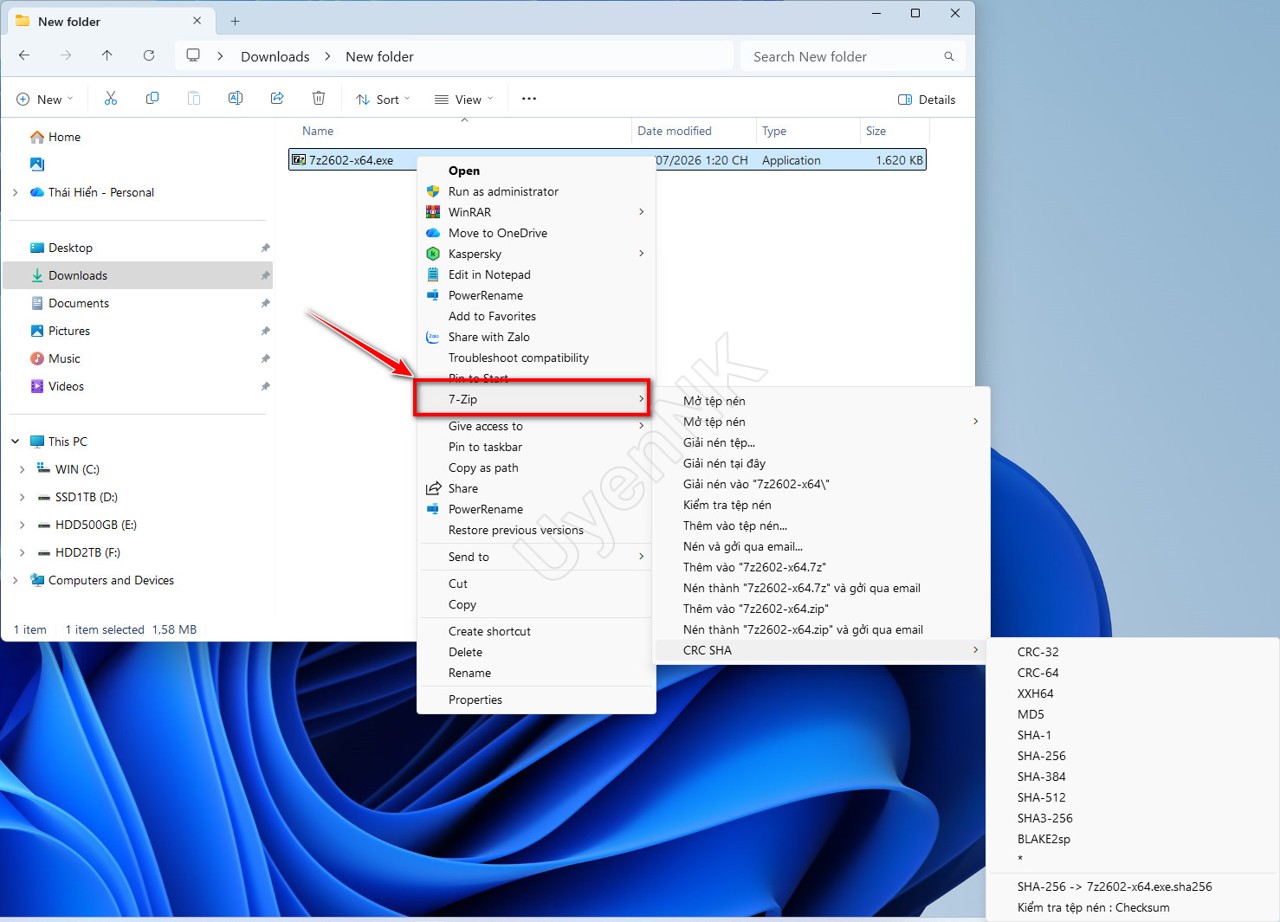Select CRC-32 checksum
This screenshot has height=922, width=1280.
pos(1038,652)
